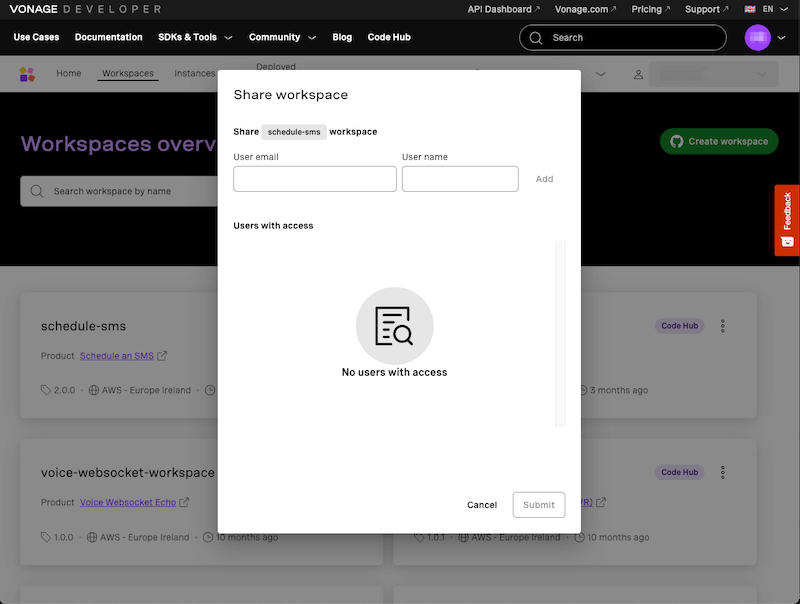Image resolution: width=800 pixels, height=604 pixels.
Task: Click the Add button next to User name
Action: pyautogui.click(x=544, y=179)
